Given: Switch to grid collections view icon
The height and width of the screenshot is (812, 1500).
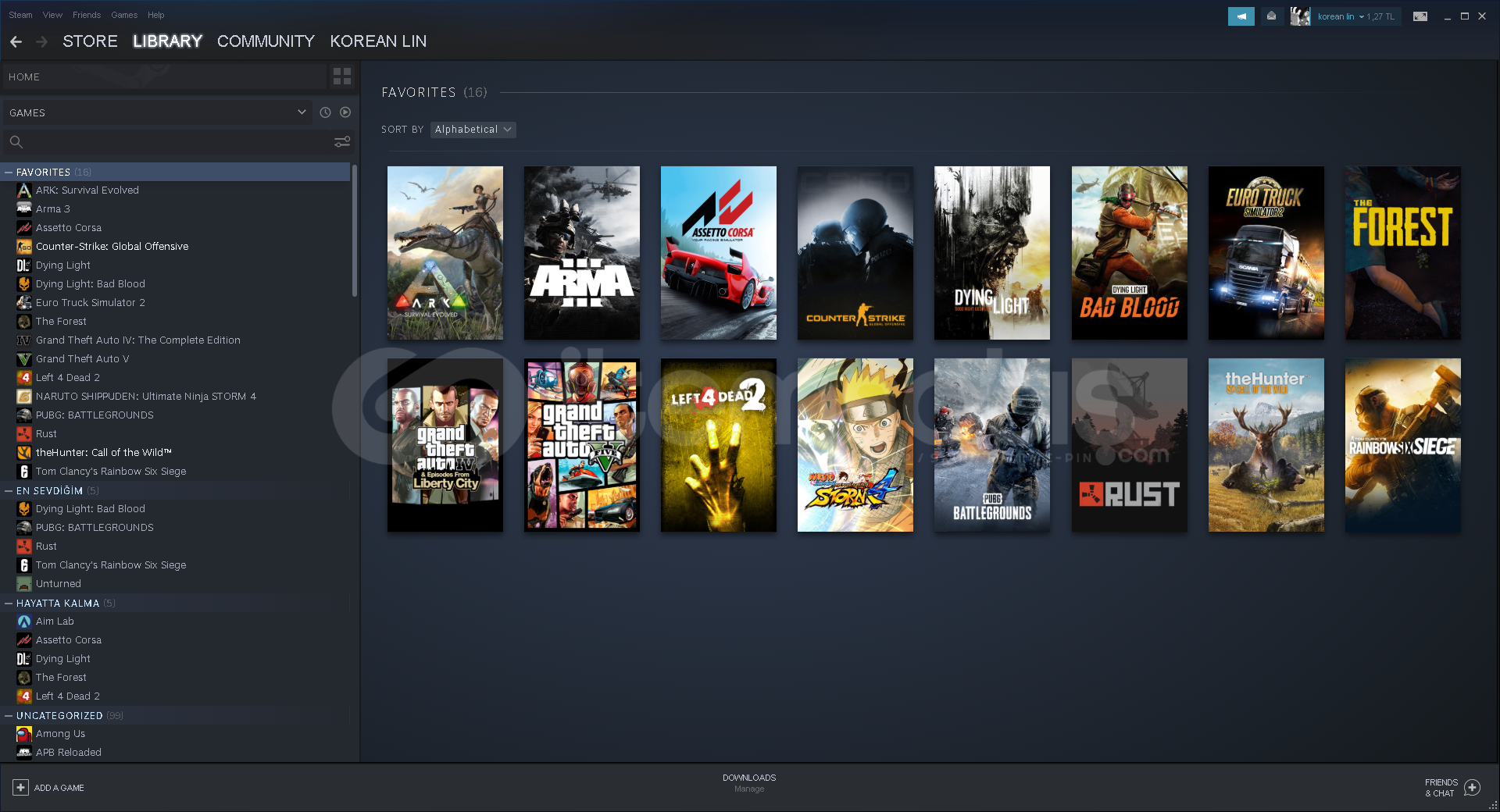Looking at the screenshot, I should [x=342, y=77].
